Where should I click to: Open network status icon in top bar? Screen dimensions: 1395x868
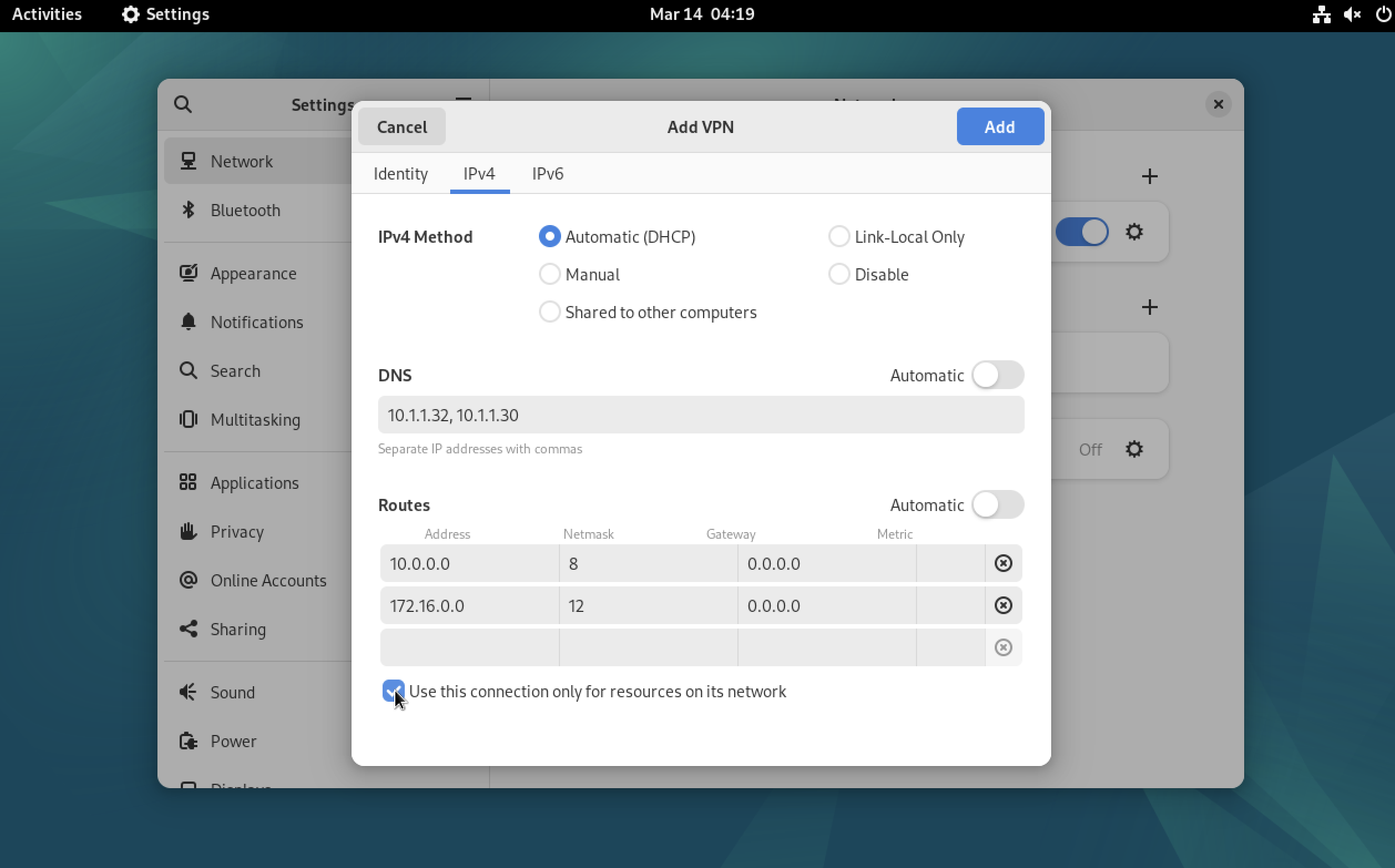(x=1321, y=14)
